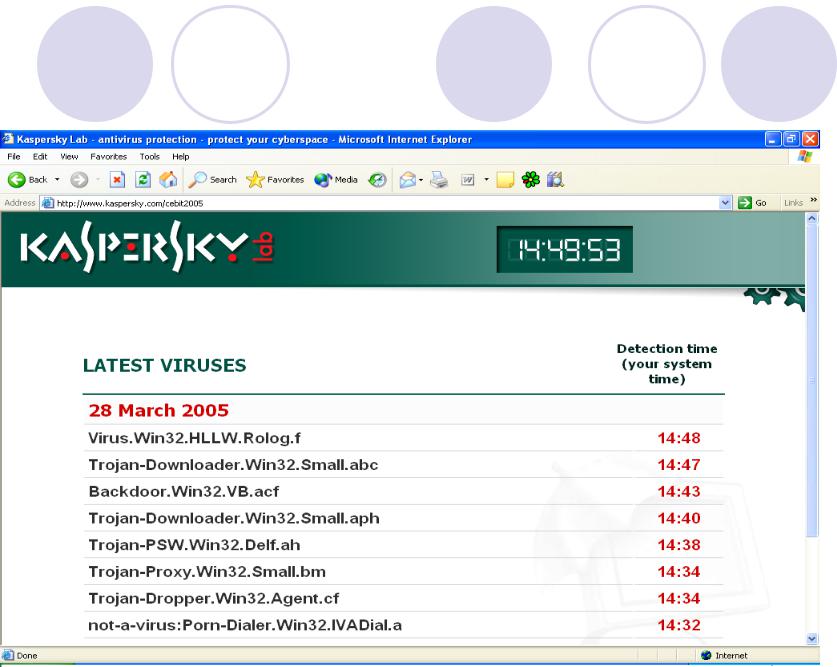Click the scroll up arrow of the page
837x667 pixels.
[812, 218]
